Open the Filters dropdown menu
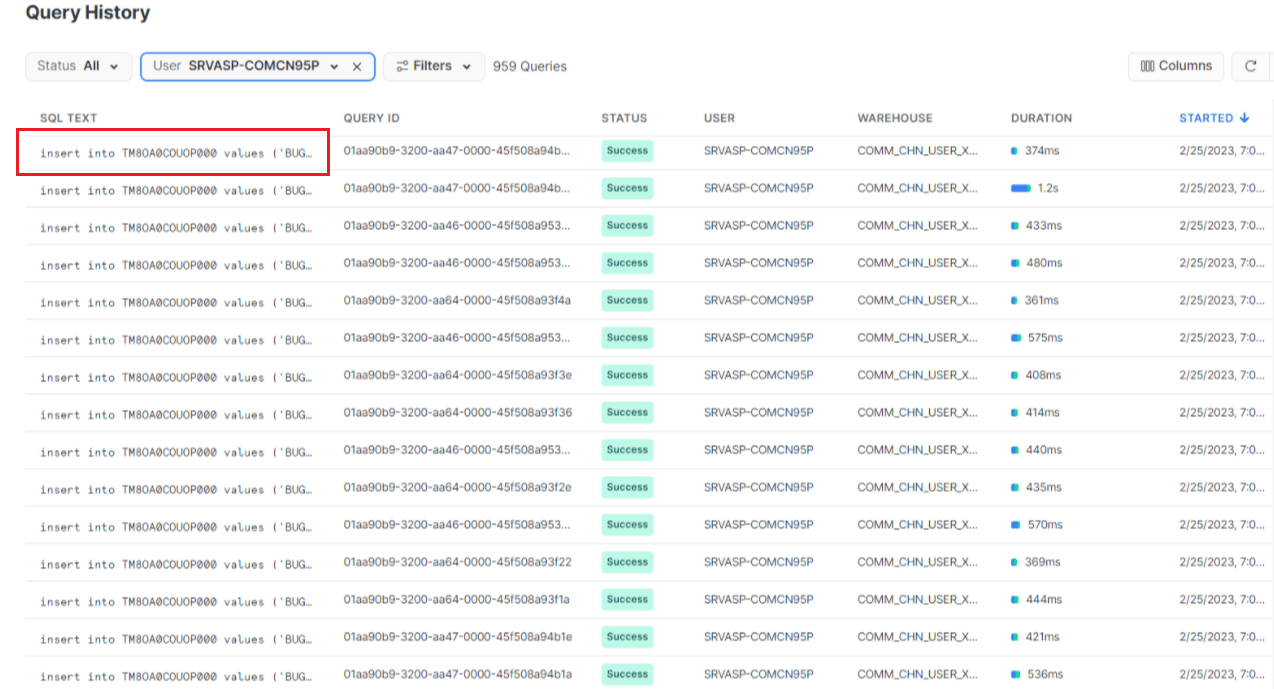 [434, 66]
